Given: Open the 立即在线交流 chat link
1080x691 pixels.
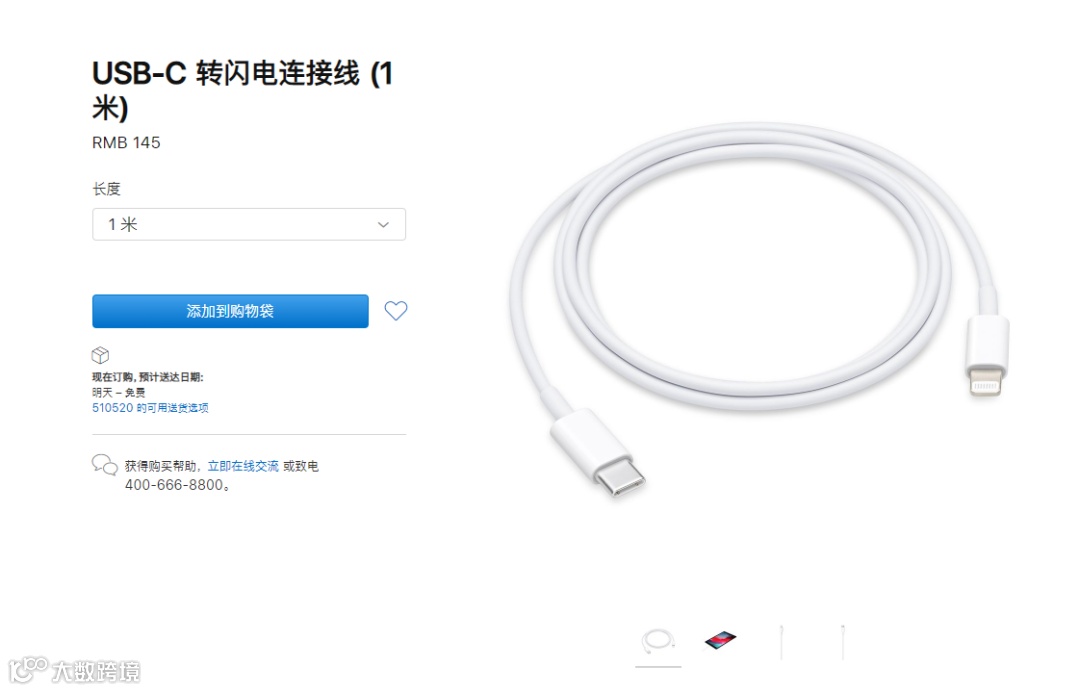Looking at the screenshot, I should (243, 466).
